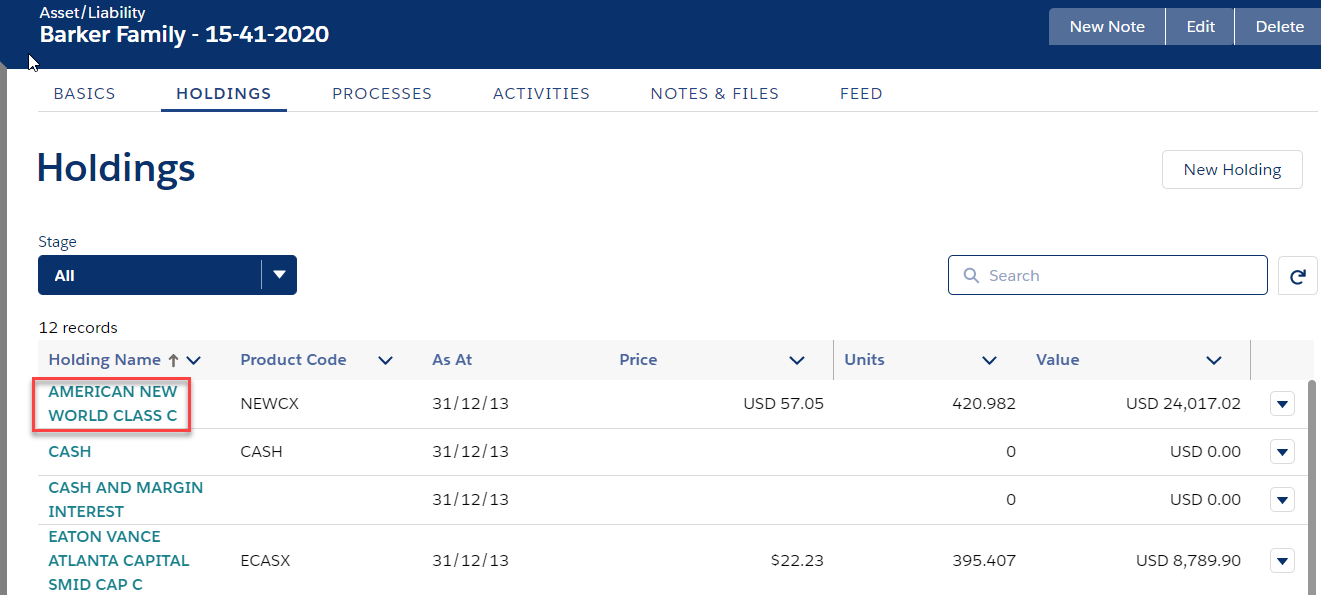Viewport: 1321px width, 595px height.
Task: Click the New Note button
Action: tap(1106, 27)
